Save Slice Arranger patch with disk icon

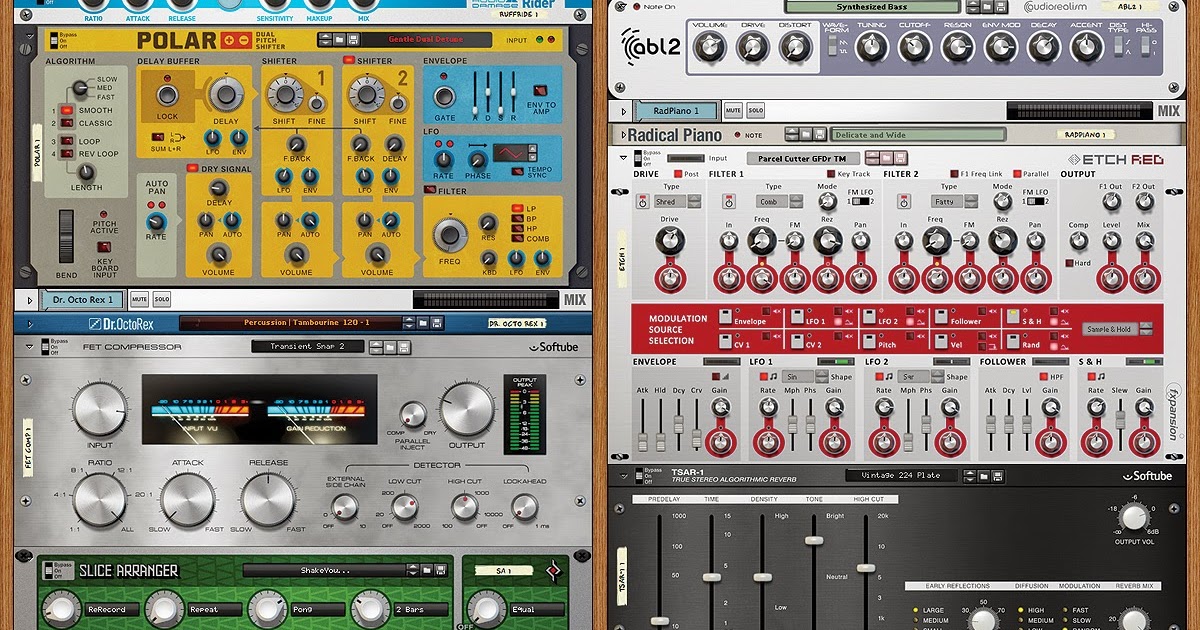pos(441,570)
